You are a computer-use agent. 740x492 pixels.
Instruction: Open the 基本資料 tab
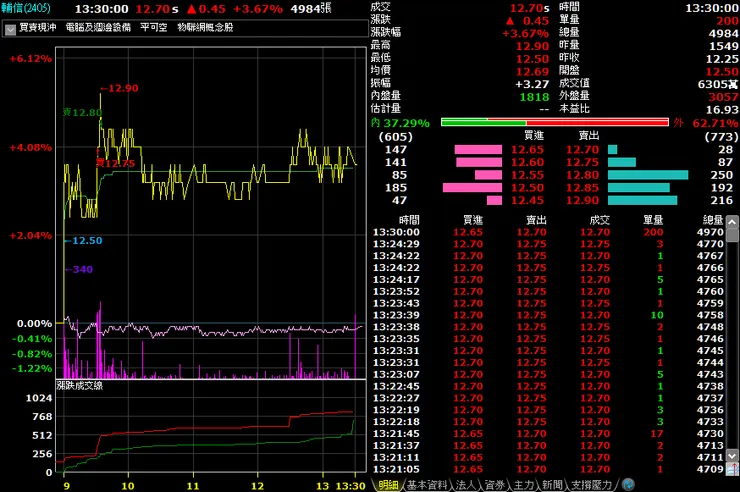coord(427,485)
